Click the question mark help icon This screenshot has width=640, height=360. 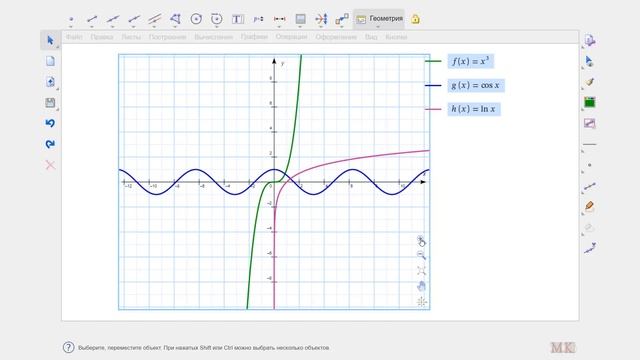click(69, 347)
